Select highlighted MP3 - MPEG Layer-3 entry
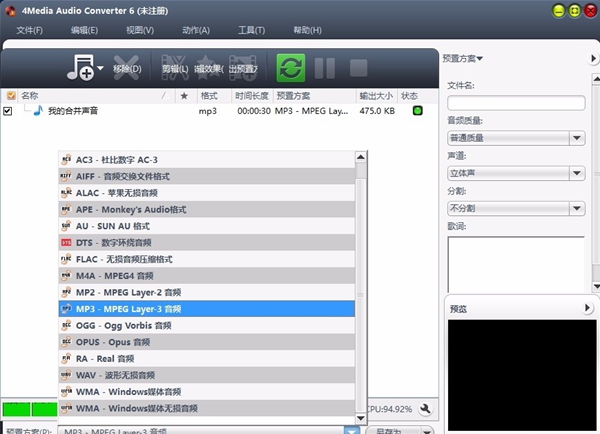The width and height of the screenshot is (600, 434). point(207,309)
